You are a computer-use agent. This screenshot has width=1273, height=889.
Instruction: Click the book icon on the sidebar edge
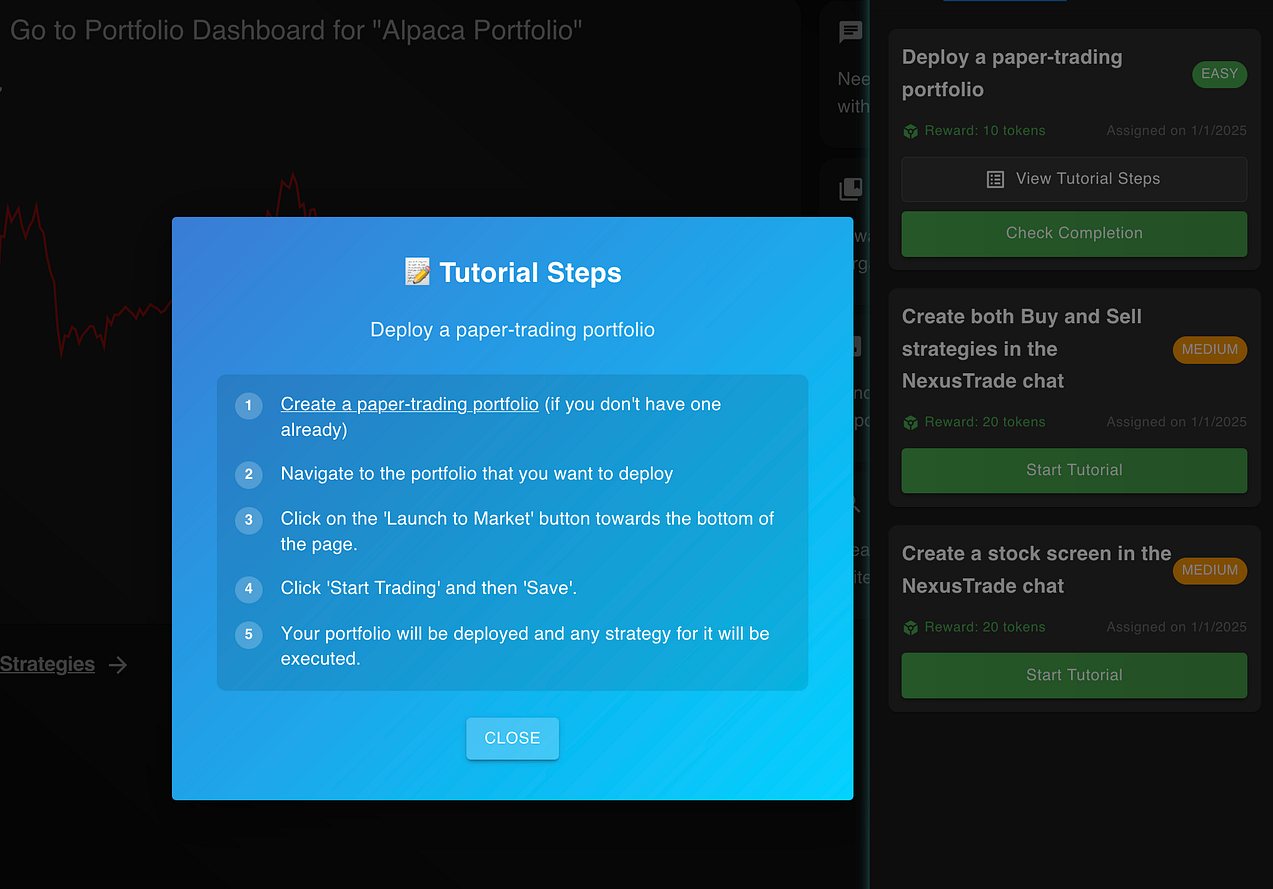tap(849, 188)
